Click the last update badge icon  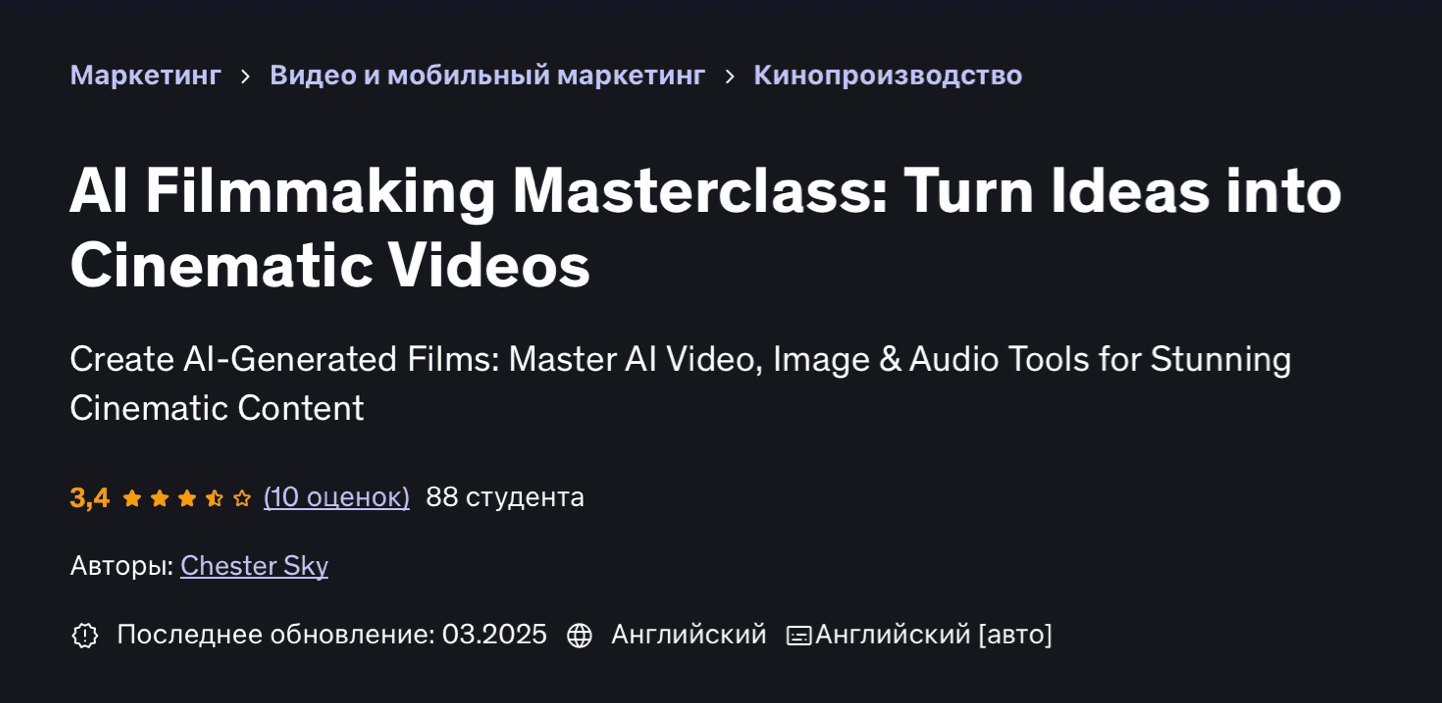point(85,635)
